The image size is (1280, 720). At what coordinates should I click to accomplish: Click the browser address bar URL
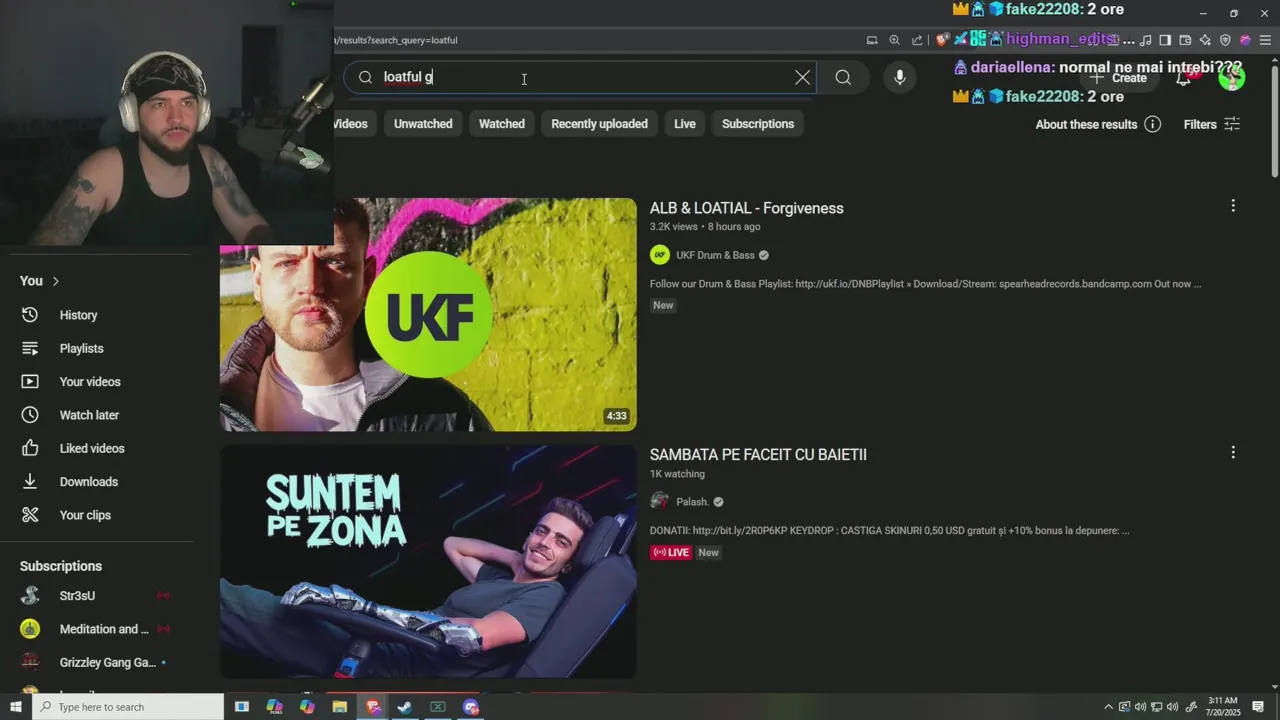point(397,40)
